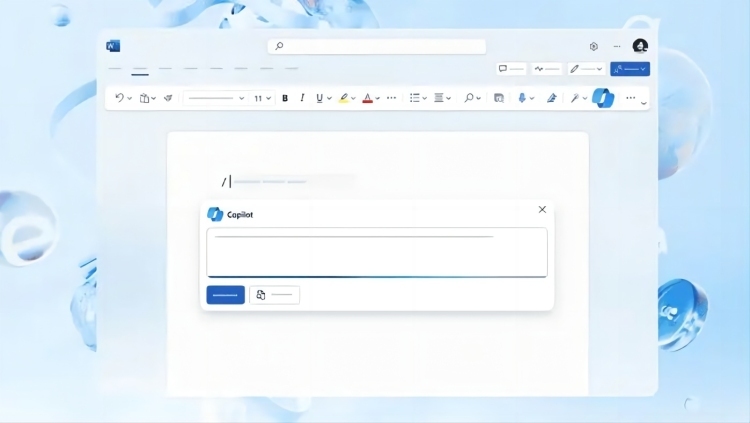Click the Reuse Files toolbar icon
This screenshot has width=750, height=423.
[x=499, y=98]
